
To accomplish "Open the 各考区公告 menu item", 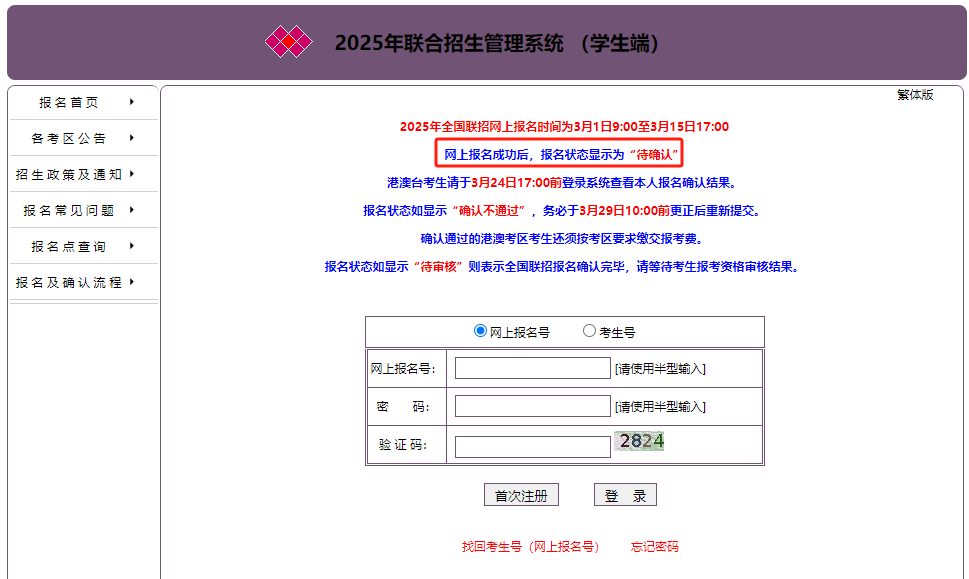I will [x=69, y=138].
